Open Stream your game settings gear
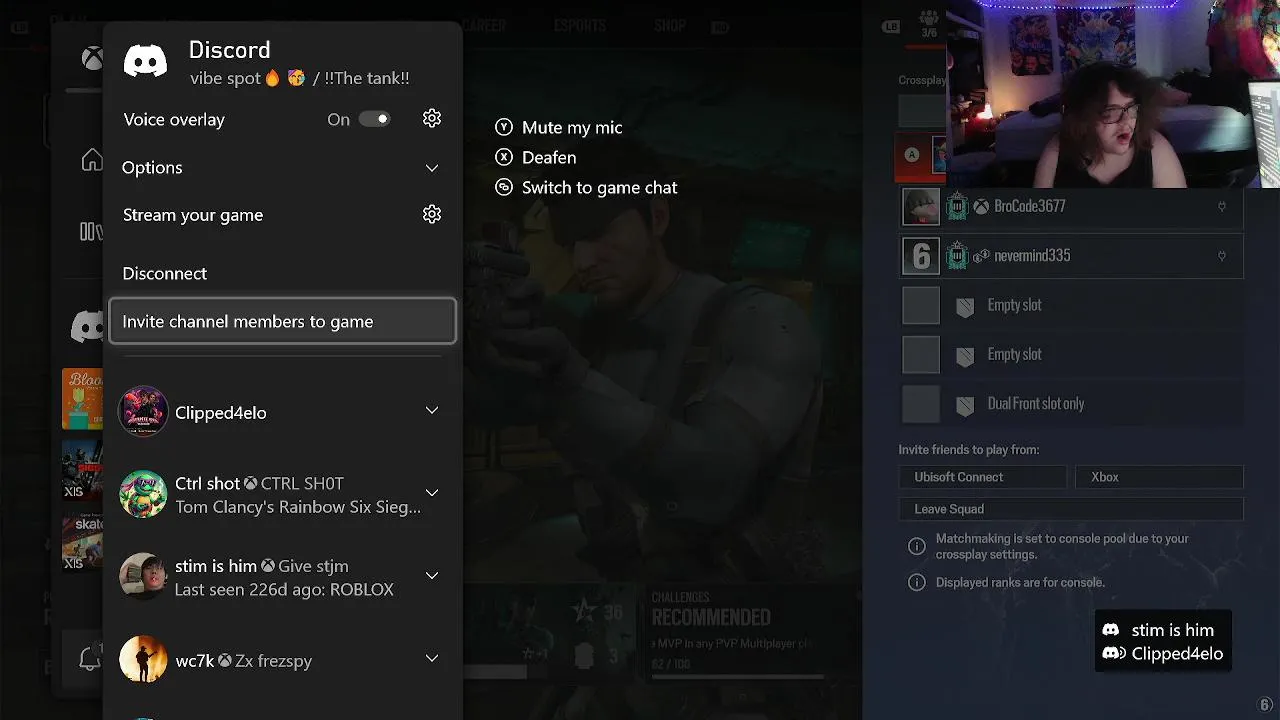1280x720 pixels. click(x=432, y=215)
